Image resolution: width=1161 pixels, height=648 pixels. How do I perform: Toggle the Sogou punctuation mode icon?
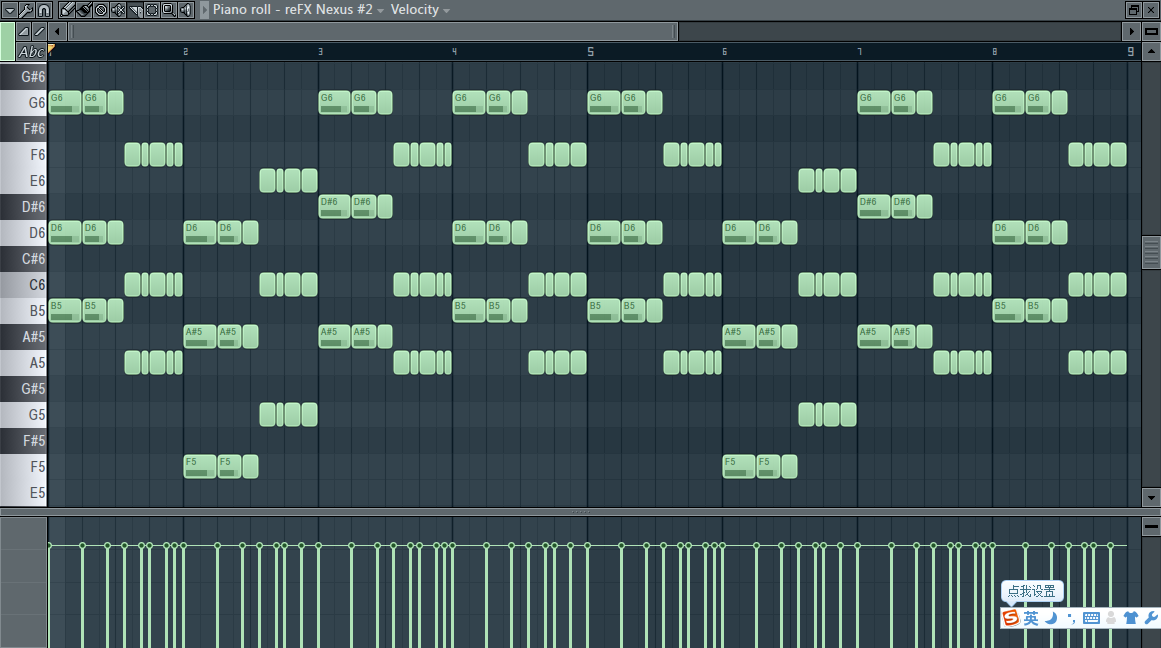[x=1071, y=618]
